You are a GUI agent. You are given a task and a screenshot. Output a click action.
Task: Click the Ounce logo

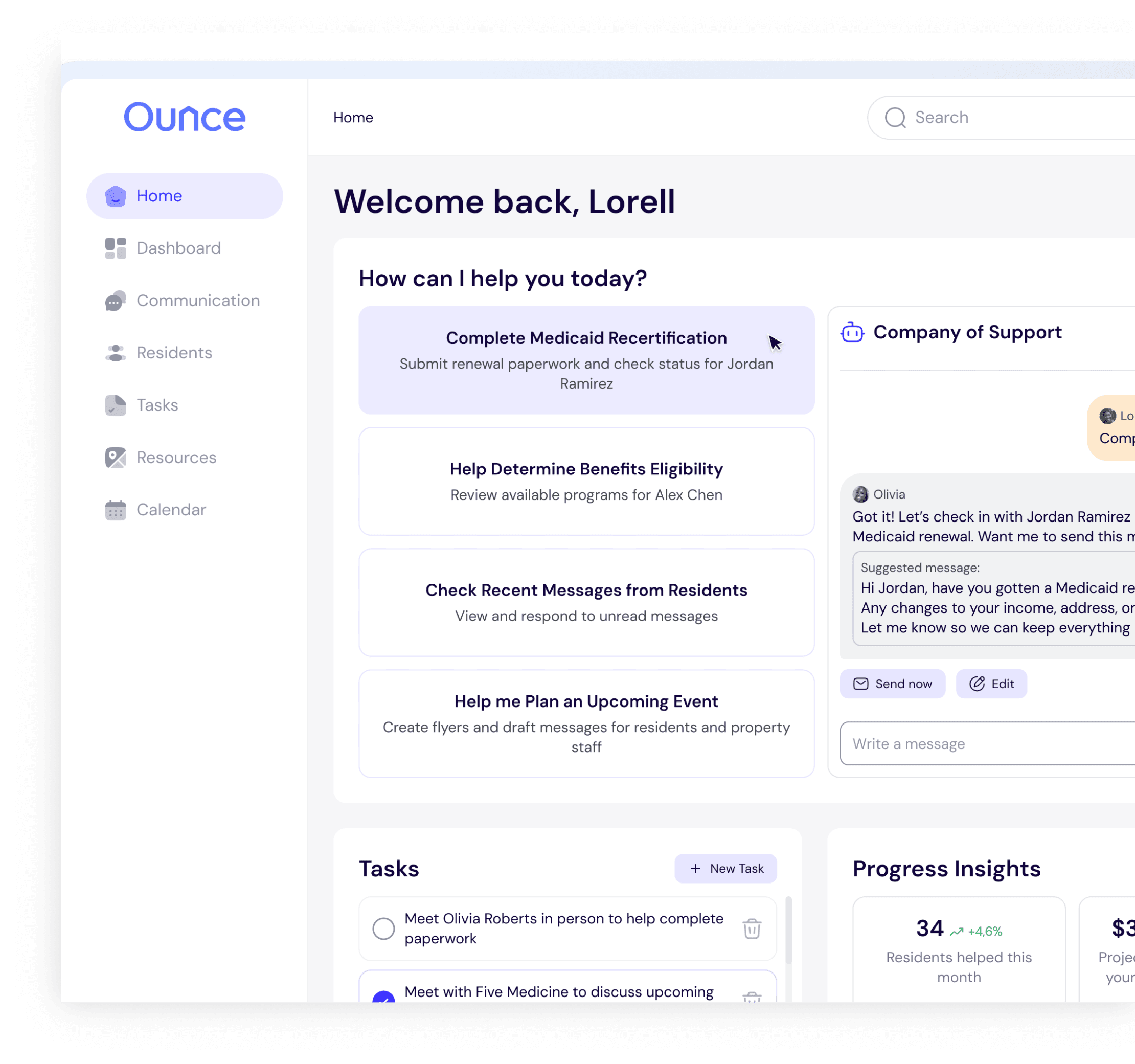coord(185,117)
